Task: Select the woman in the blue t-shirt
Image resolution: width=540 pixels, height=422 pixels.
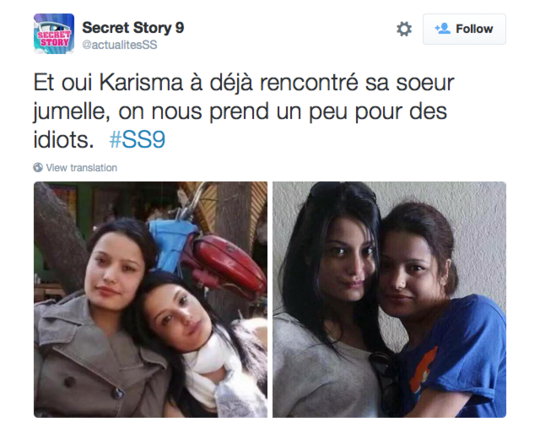Action: pyautogui.click(x=441, y=310)
